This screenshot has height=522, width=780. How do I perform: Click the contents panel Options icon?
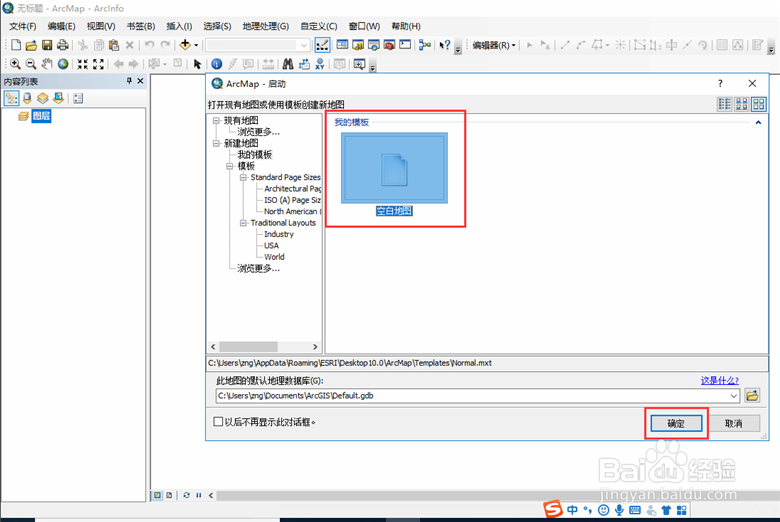pyautogui.click(x=78, y=99)
